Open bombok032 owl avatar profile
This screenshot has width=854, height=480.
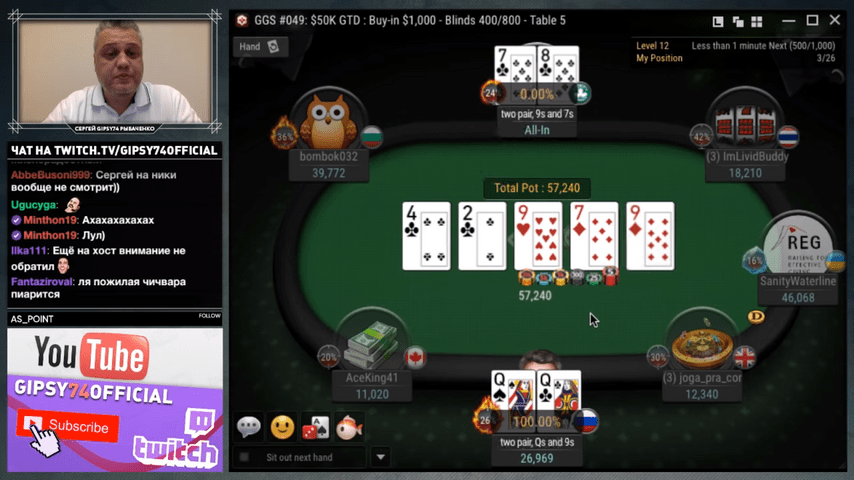(328, 121)
